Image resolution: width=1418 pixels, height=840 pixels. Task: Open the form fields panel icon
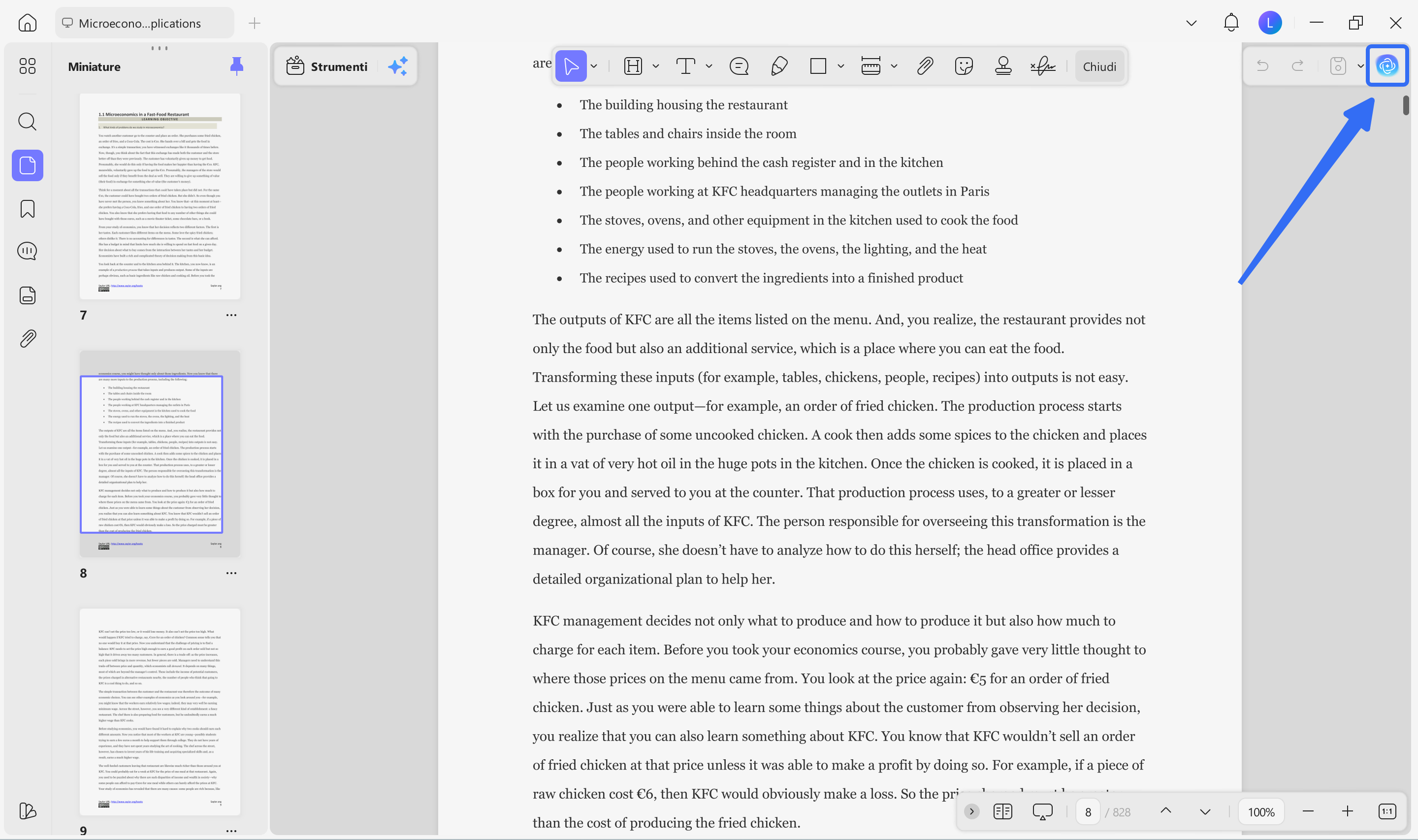point(27,295)
